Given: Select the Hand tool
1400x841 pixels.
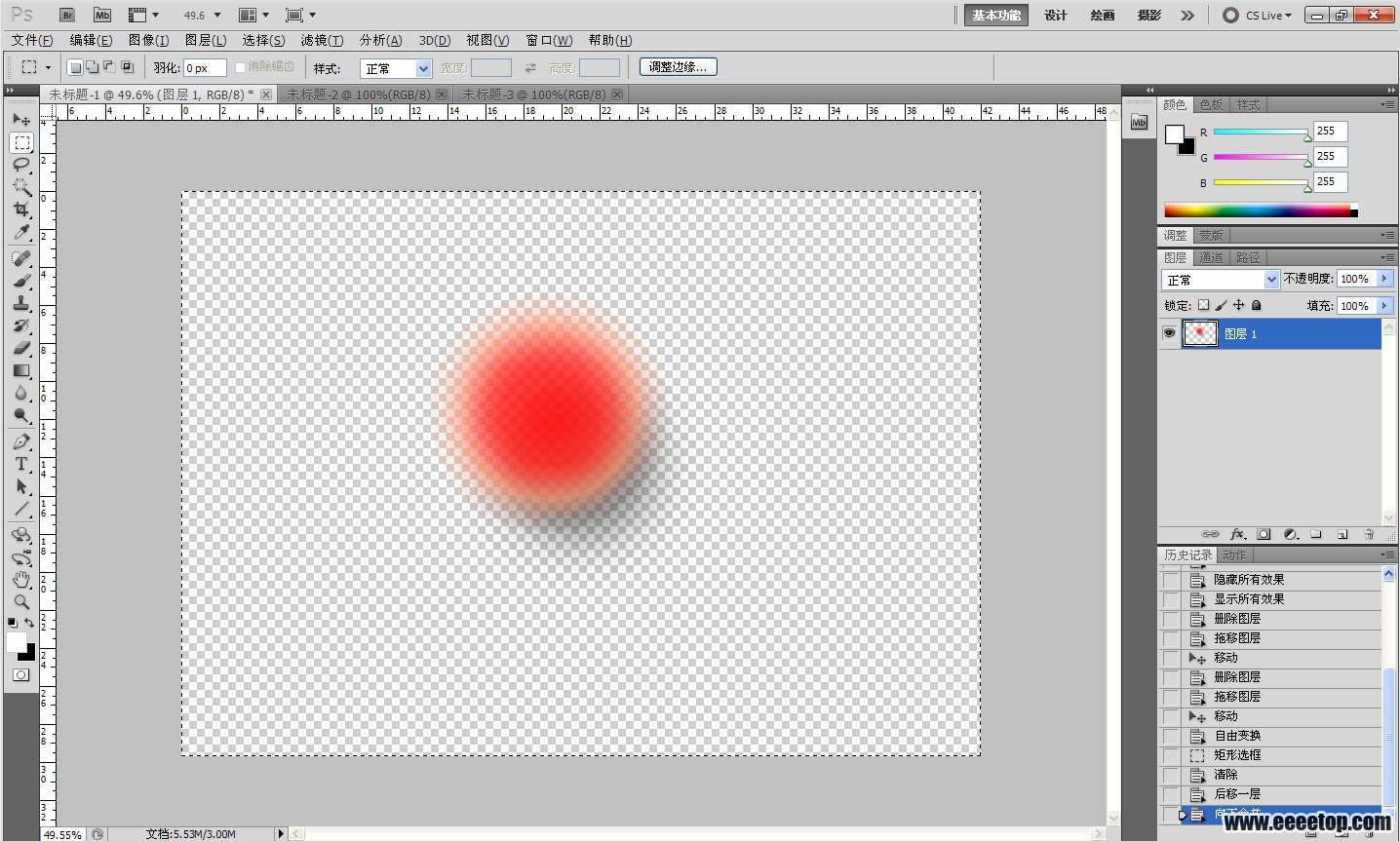Looking at the screenshot, I should [x=21, y=580].
